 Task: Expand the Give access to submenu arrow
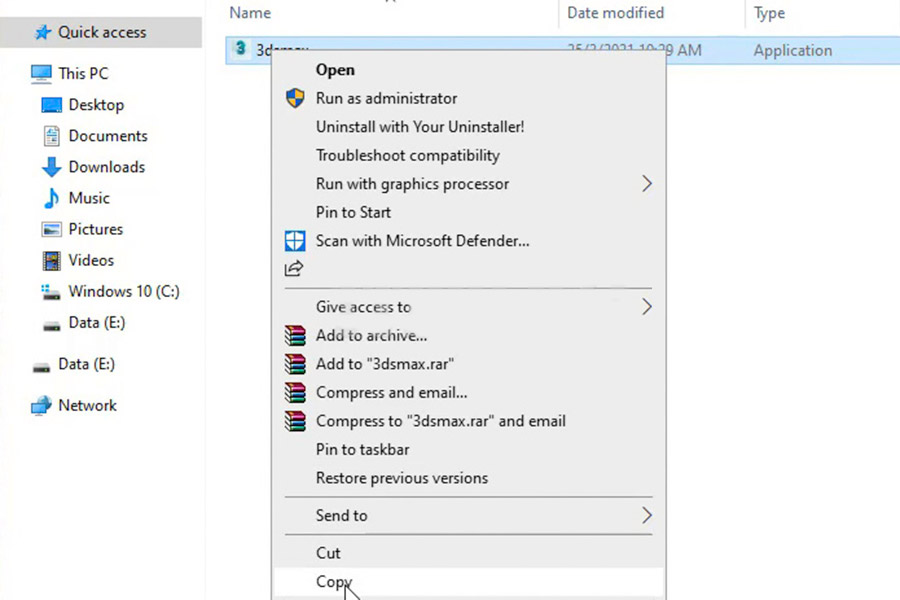click(x=647, y=307)
